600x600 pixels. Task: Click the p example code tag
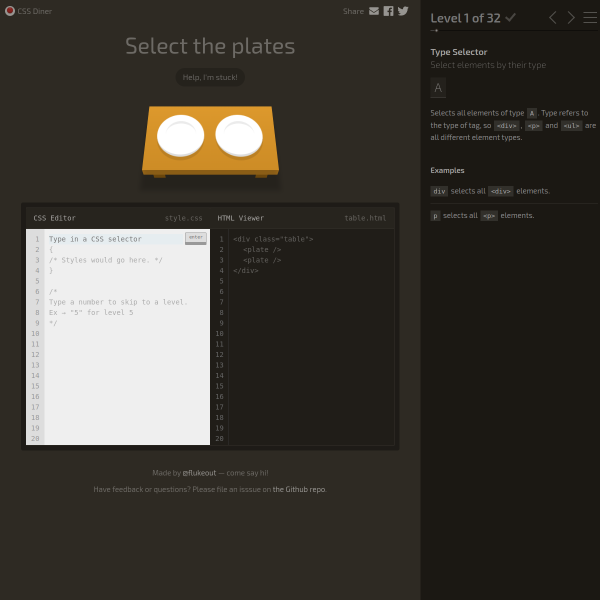tap(435, 216)
